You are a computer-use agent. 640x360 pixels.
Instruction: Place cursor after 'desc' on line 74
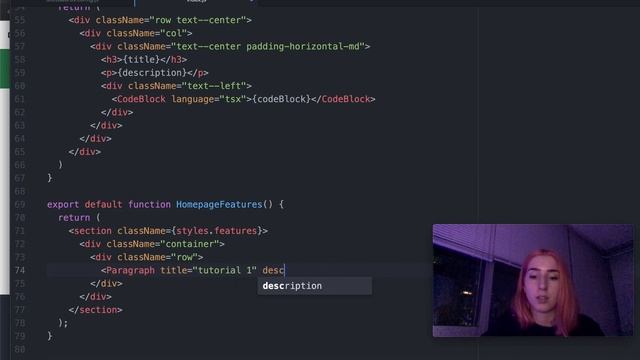[x=284, y=270]
